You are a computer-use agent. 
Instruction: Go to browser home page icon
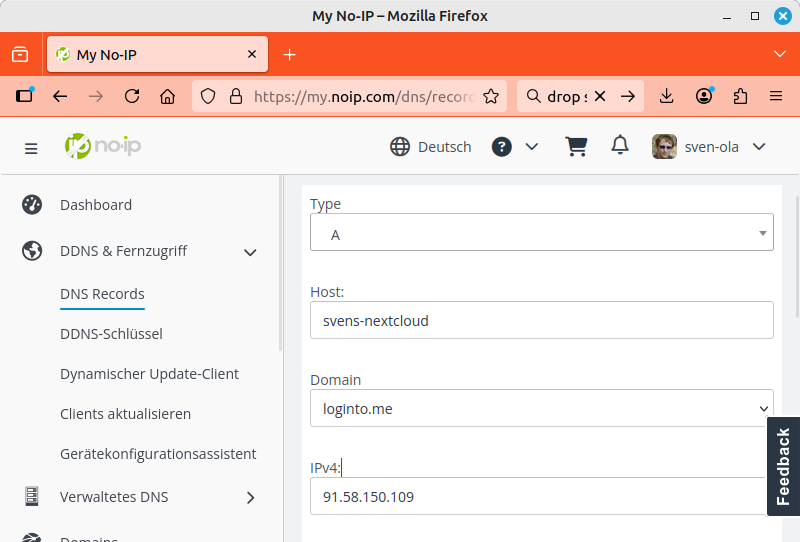pyautogui.click(x=168, y=96)
